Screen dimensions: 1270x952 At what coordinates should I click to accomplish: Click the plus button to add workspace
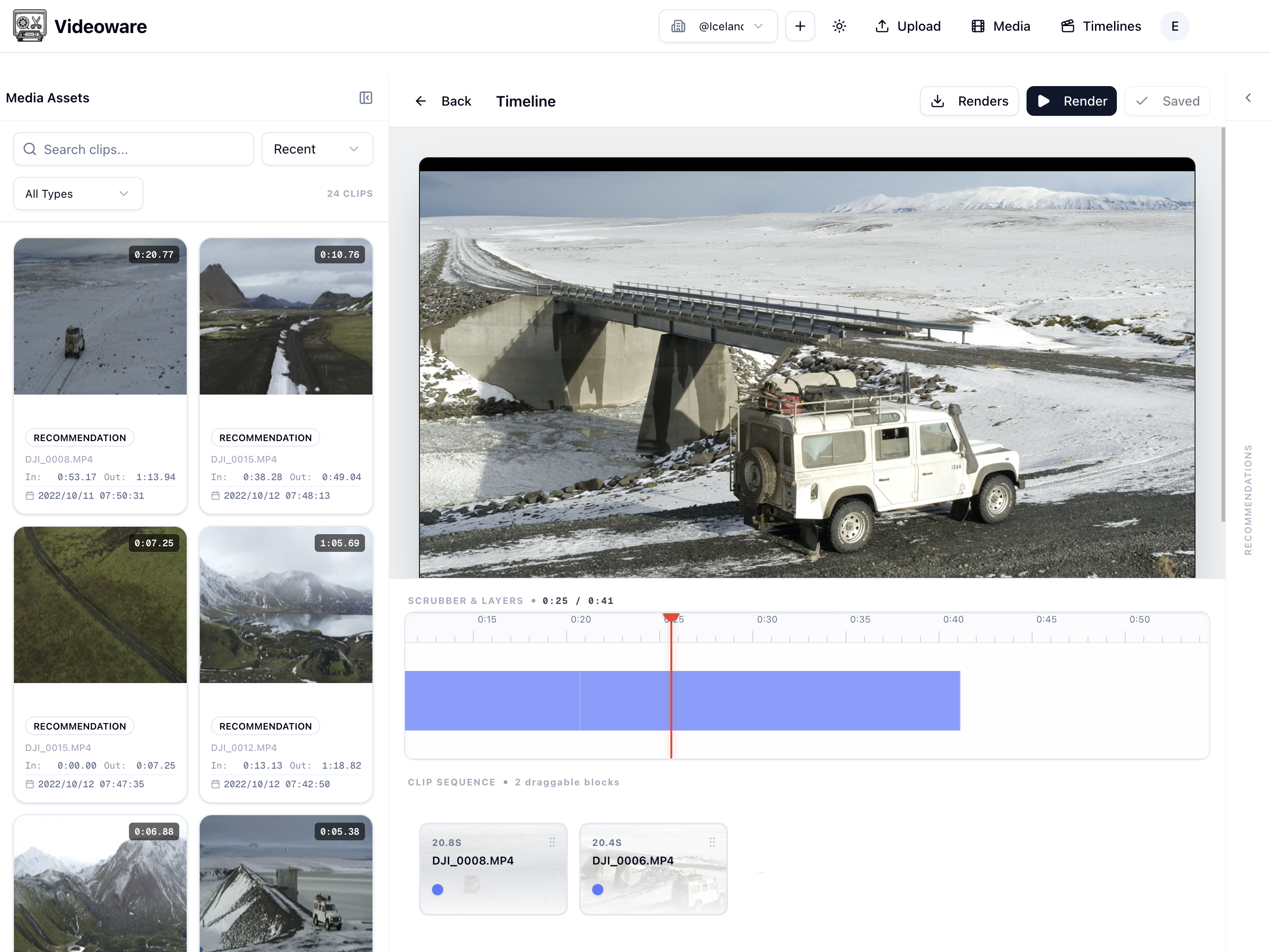coord(800,27)
